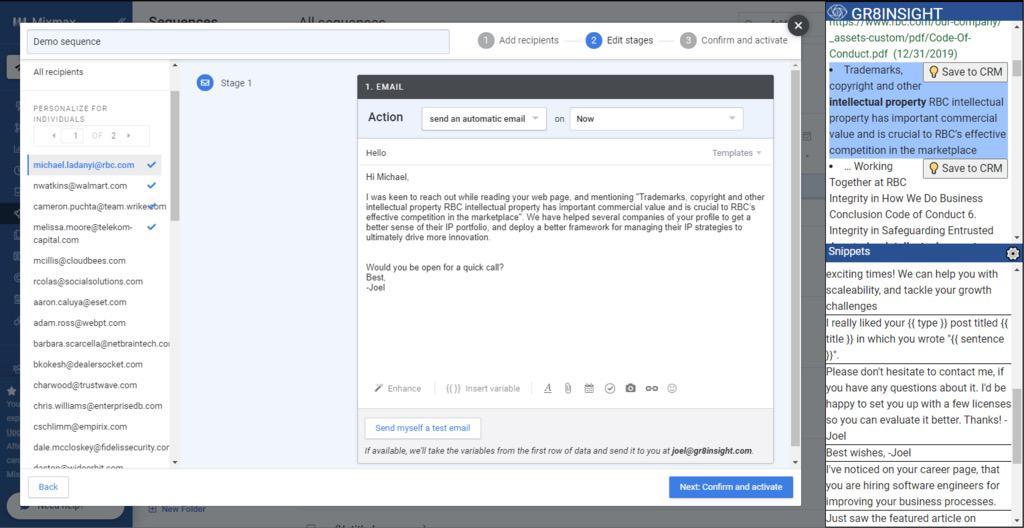Click the Enhance magic wand button
1024x528 pixels.
397,388
